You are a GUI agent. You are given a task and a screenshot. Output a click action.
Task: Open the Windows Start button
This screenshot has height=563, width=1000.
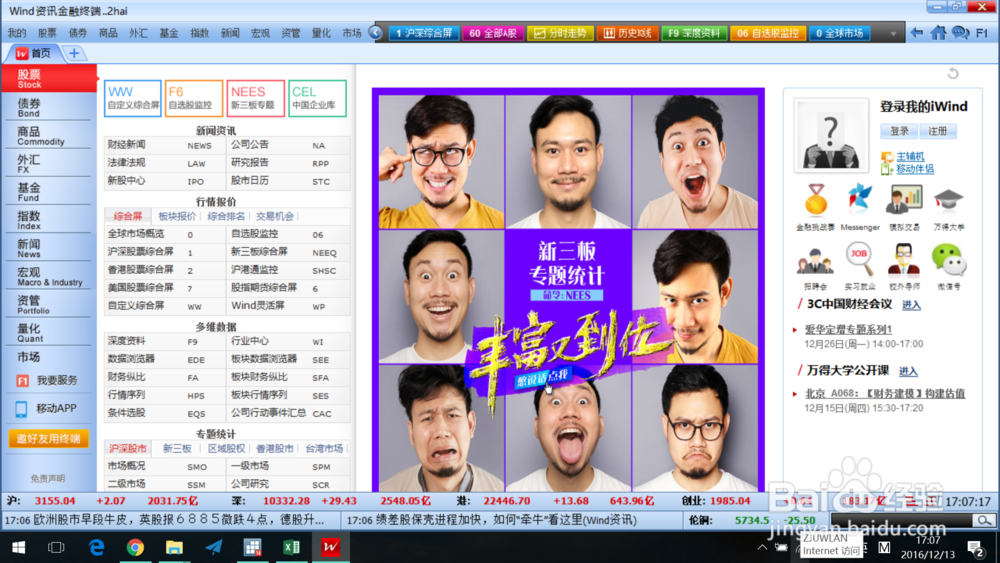pyautogui.click(x=18, y=547)
